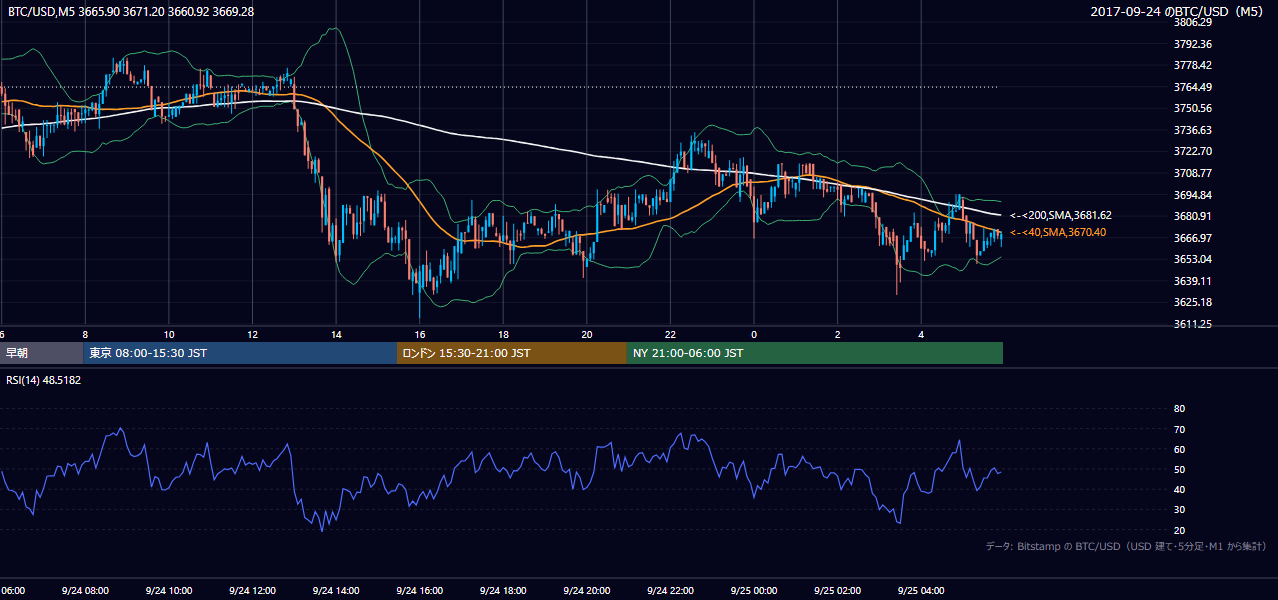This screenshot has height=600, width=1278.
Task: Click the 9/25 00:00 time axis label
Action: click(754, 590)
